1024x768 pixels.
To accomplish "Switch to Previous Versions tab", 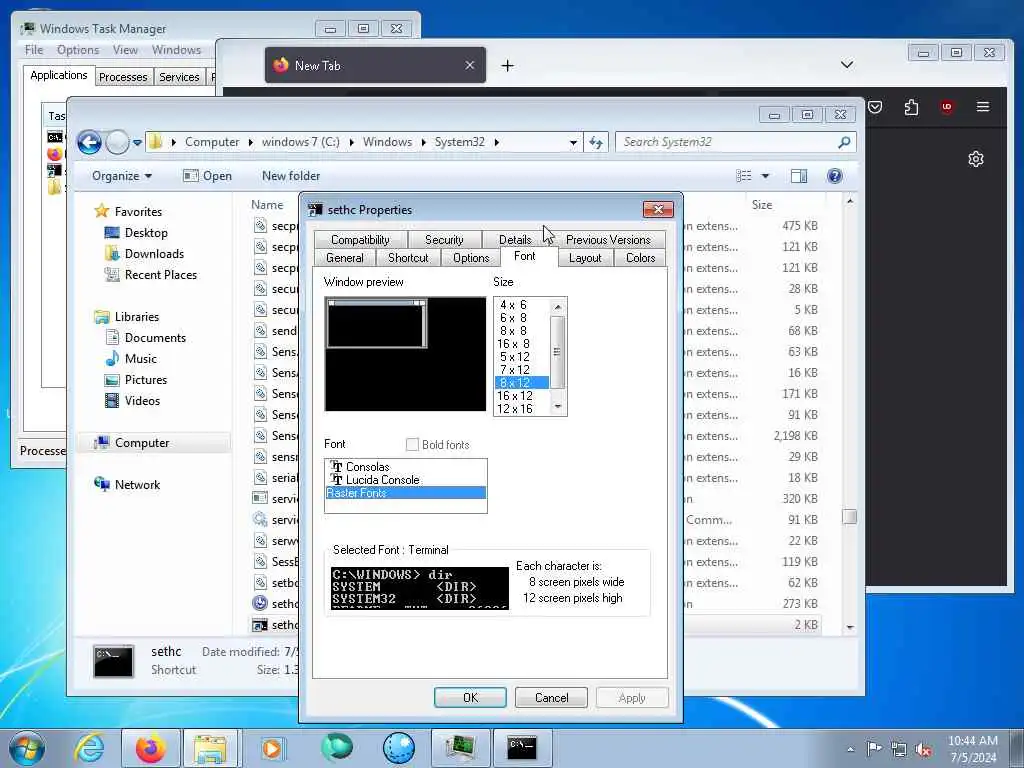I will coord(608,240).
